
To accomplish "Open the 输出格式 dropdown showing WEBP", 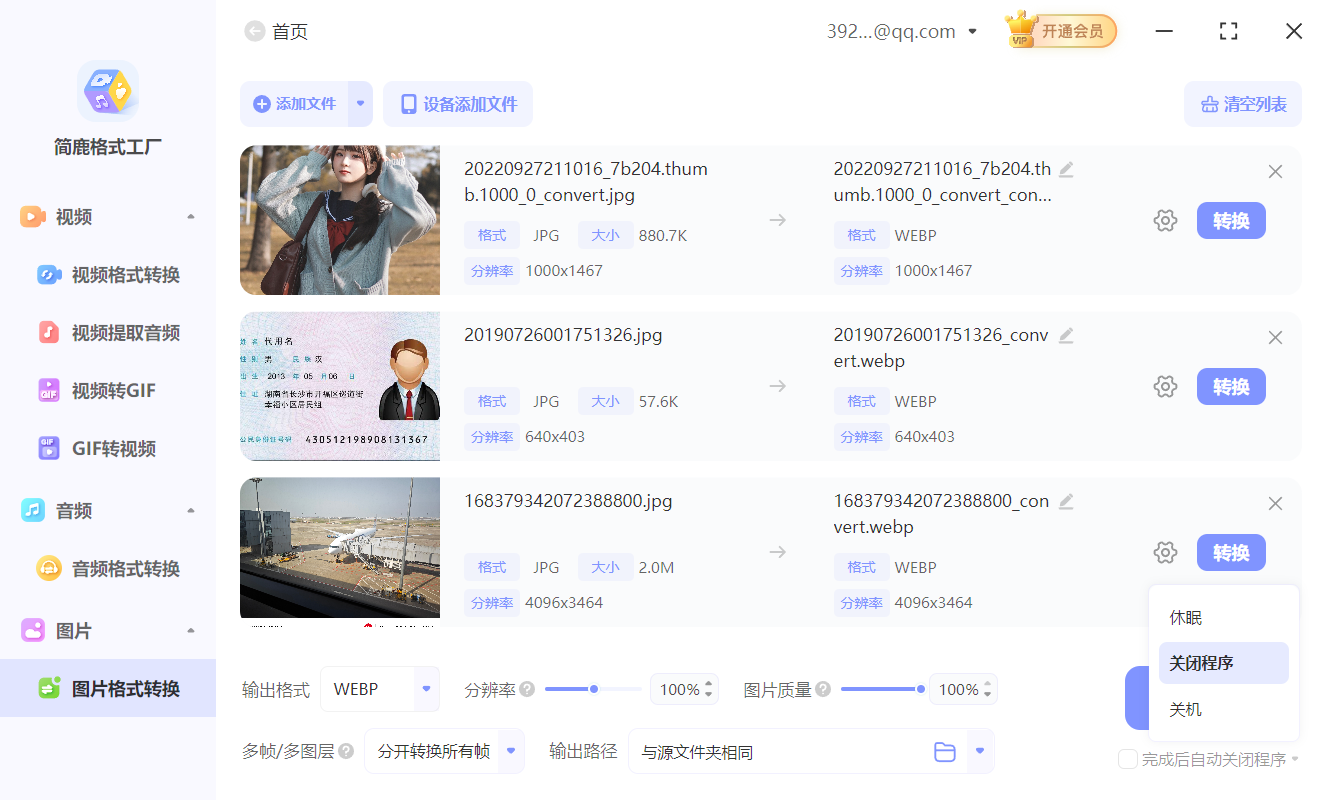I will [x=380, y=689].
